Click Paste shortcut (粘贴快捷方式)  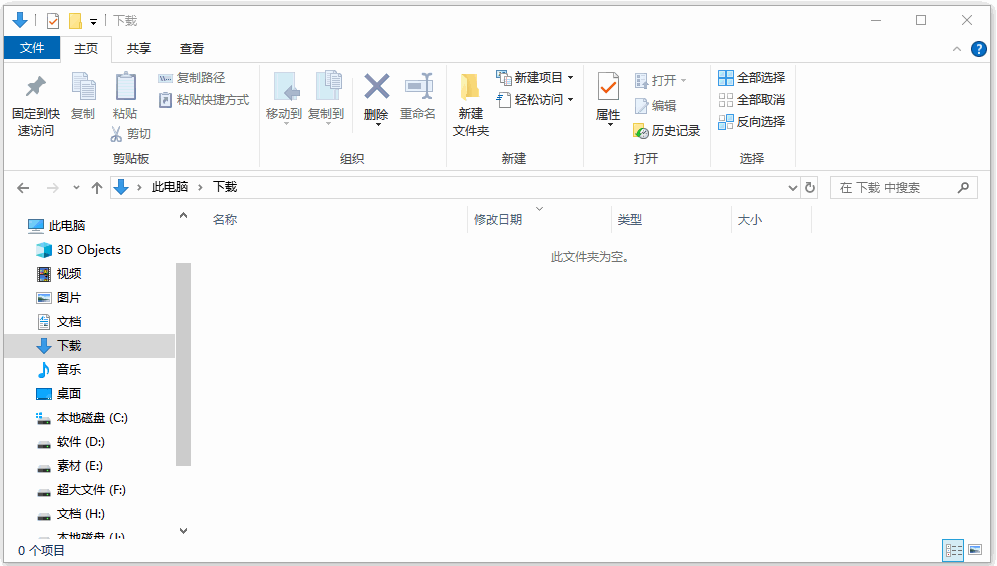click(203, 100)
